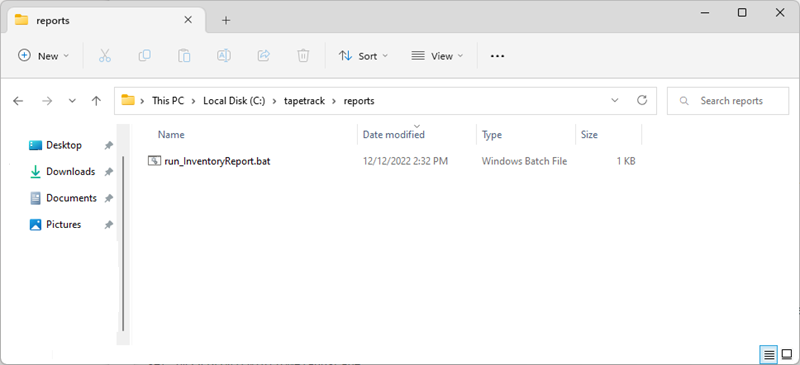Maximize the File Explorer window
Image resolution: width=800 pixels, height=365 pixels.
(x=742, y=13)
